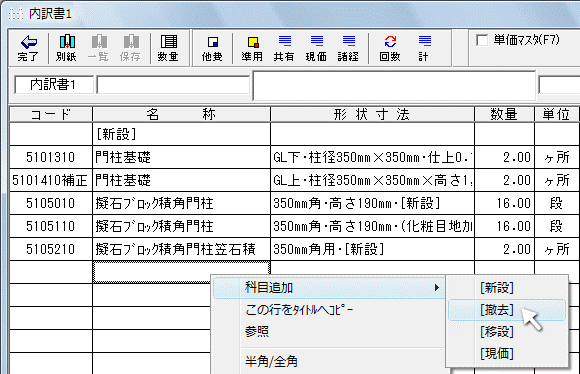580x374 pixels.
Task: Click the 数量 column header
Action: pyautogui.click(x=505, y=115)
